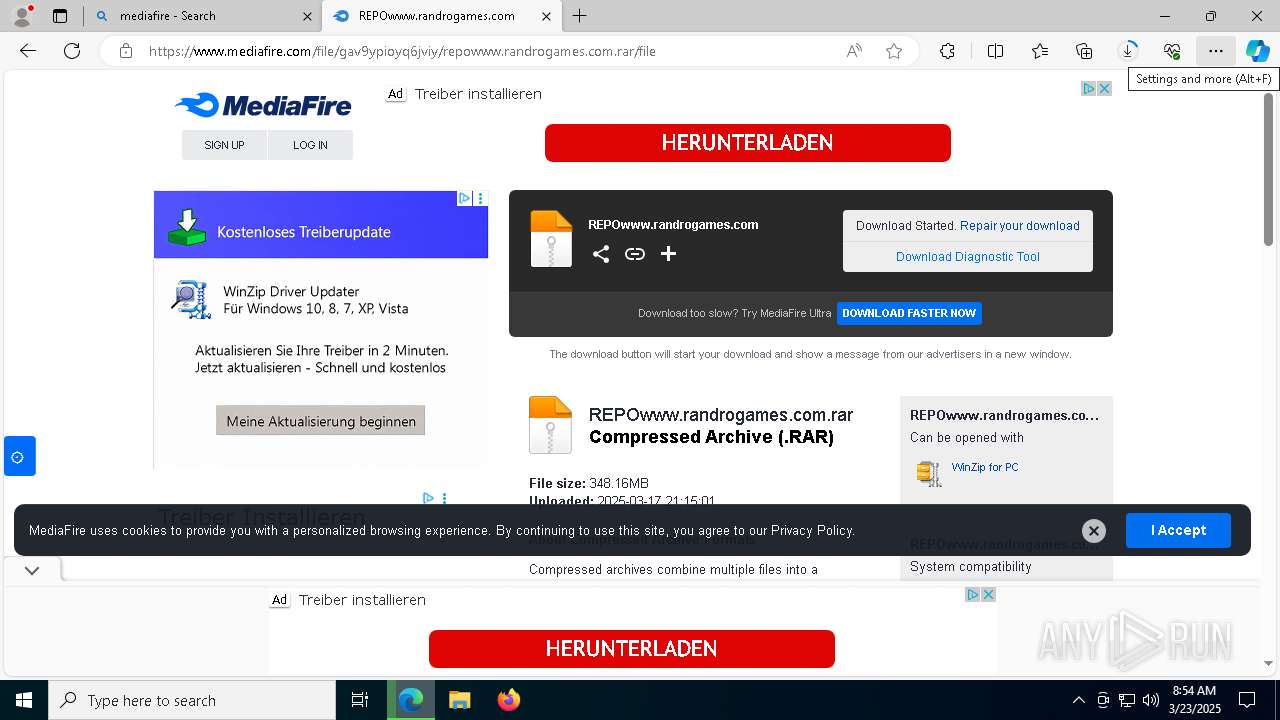This screenshot has width=1280, height=720.
Task: Open WinZip for PC link
Action: pyautogui.click(x=985, y=467)
